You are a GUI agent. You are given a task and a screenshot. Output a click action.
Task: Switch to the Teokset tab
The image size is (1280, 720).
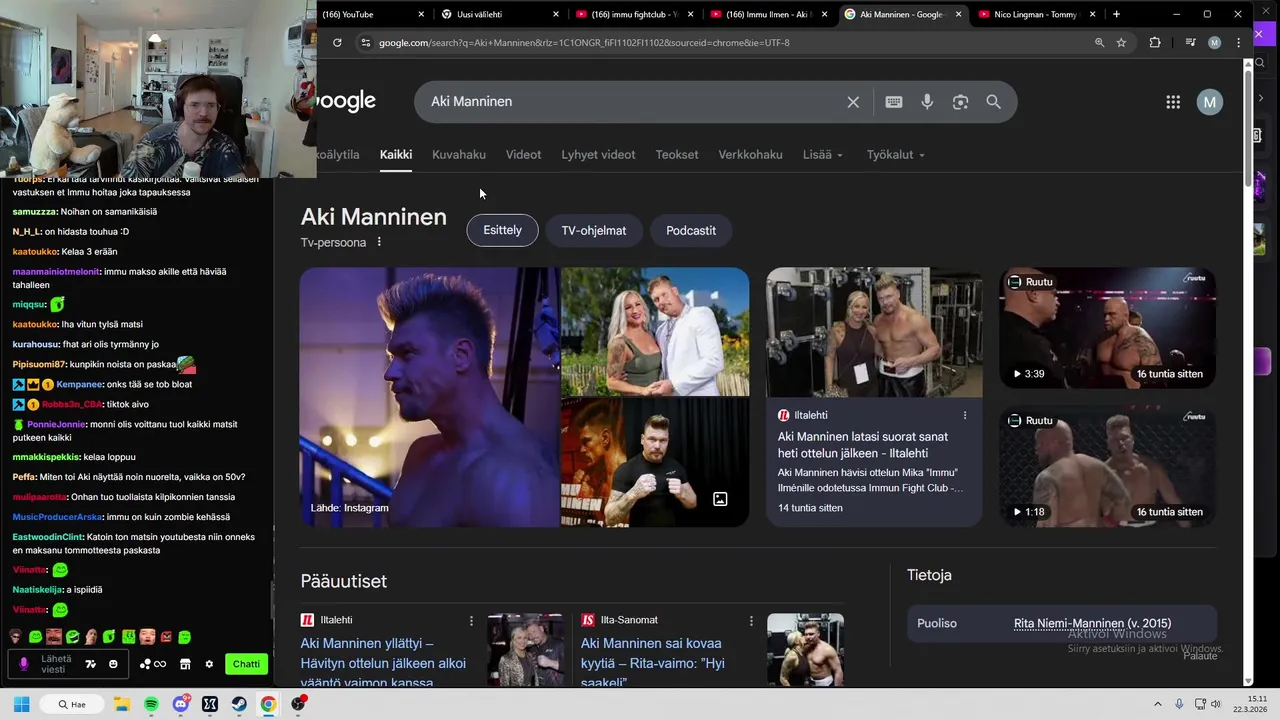(677, 155)
